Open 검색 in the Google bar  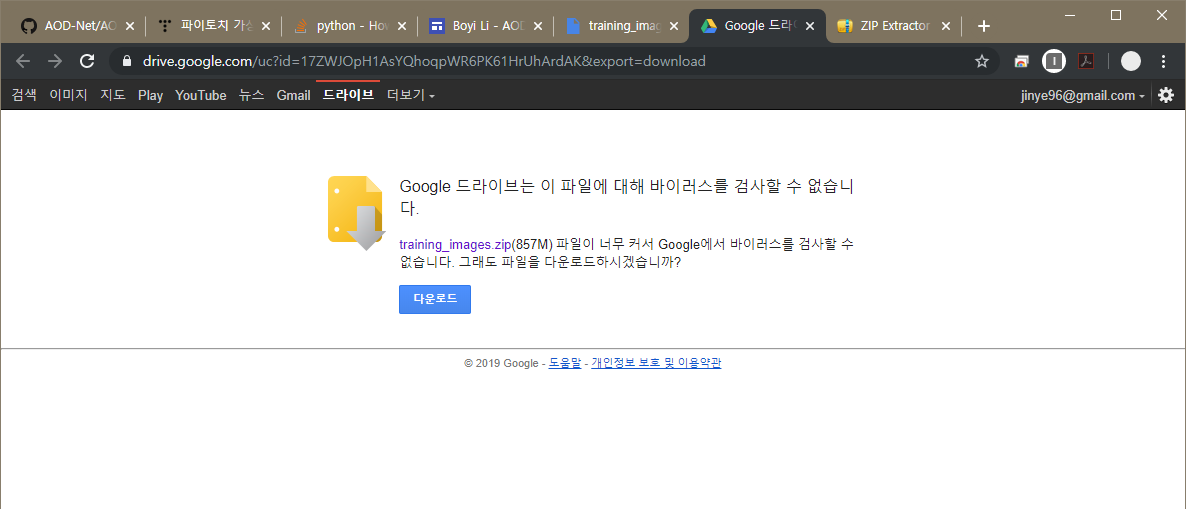(24, 95)
